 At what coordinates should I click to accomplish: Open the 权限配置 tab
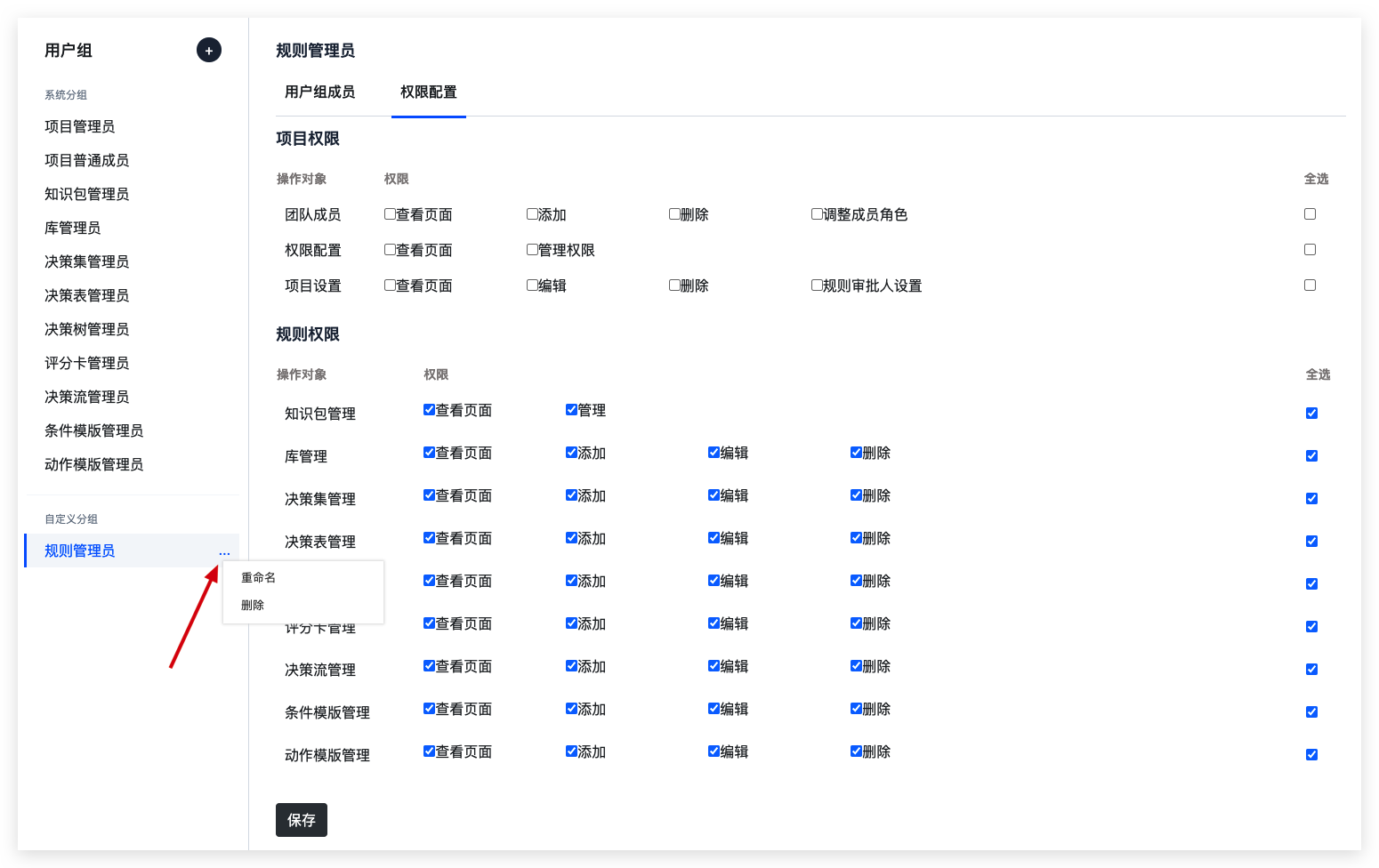(x=428, y=92)
